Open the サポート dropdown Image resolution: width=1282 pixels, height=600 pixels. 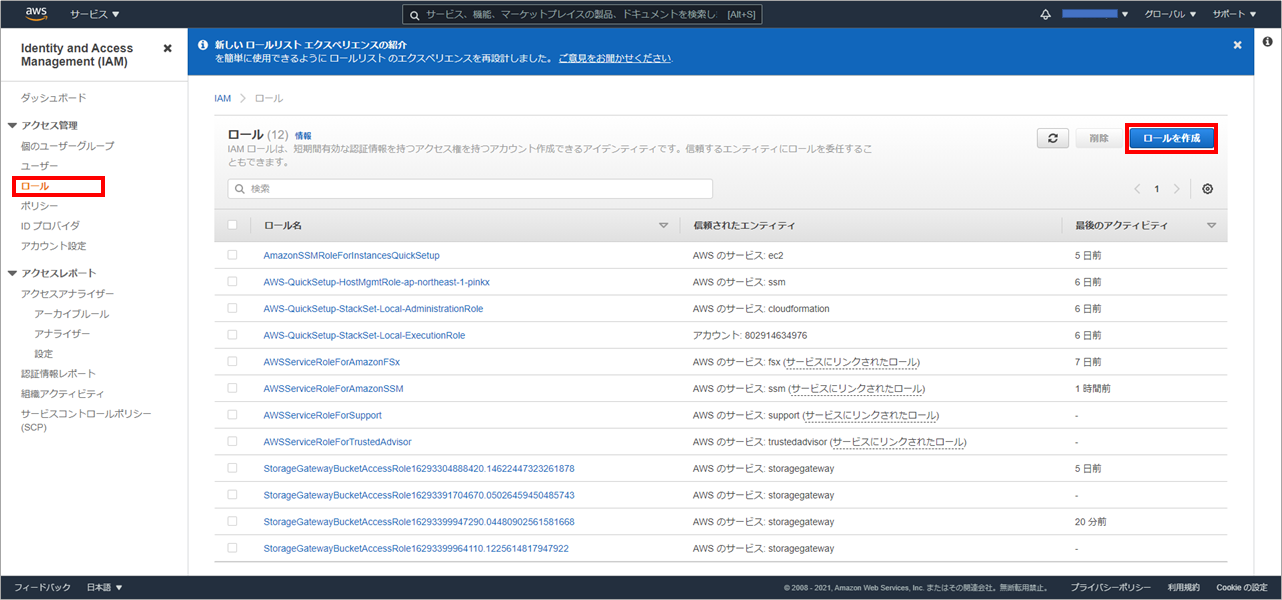tap(1235, 14)
